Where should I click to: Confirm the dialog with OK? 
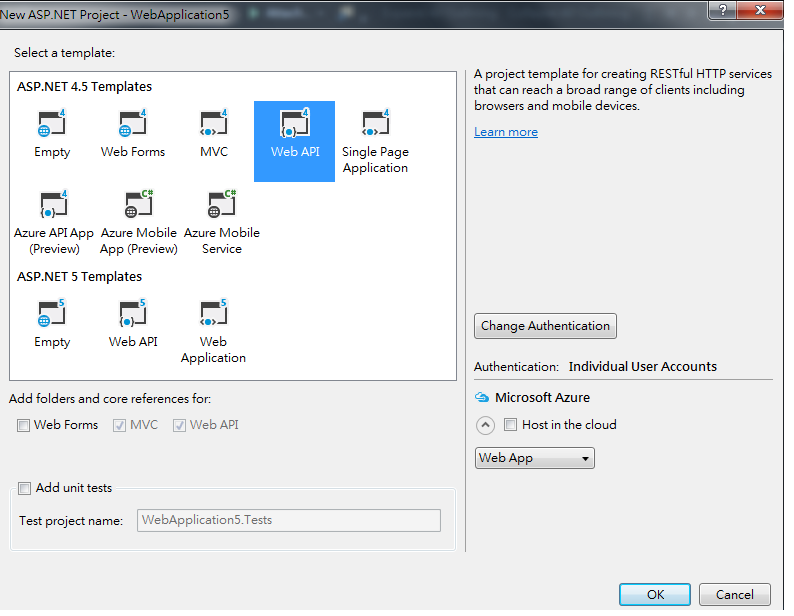655,594
